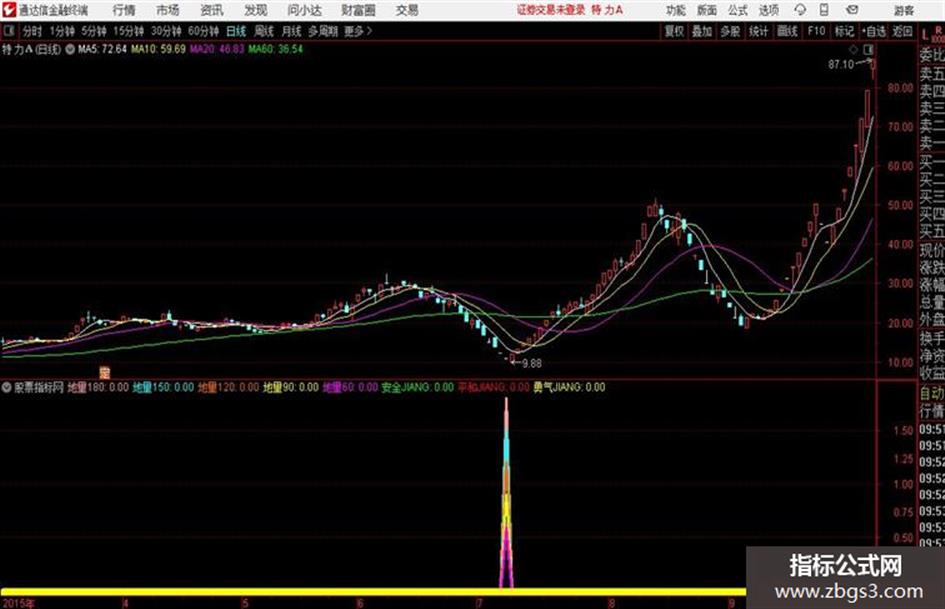Open the 财富圈 menu
The height and width of the screenshot is (609, 945).
tap(358, 10)
